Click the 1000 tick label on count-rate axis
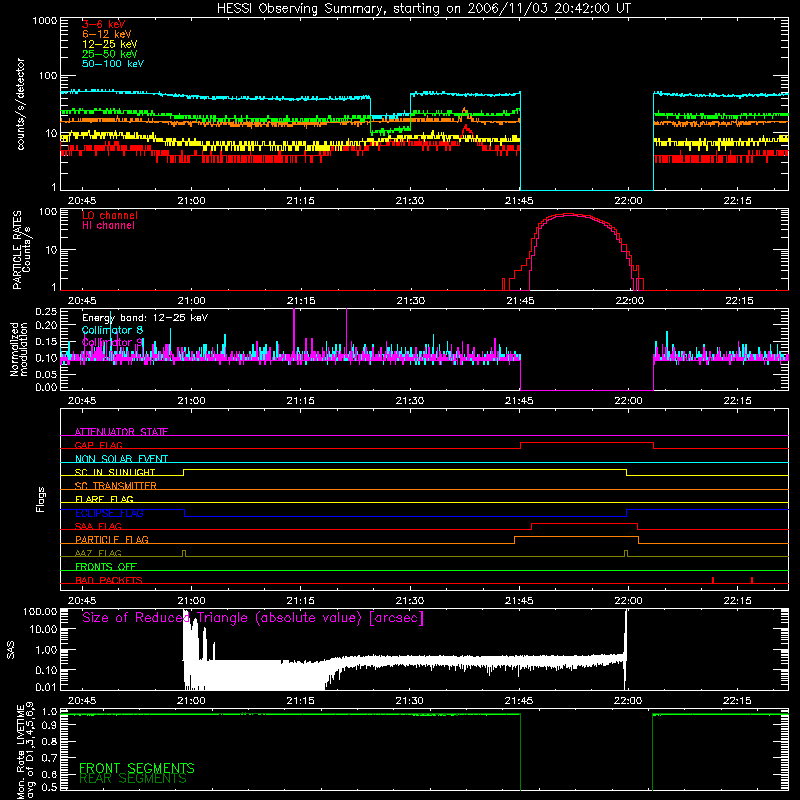Viewport: 800px width, 800px height. click(x=45, y=21)
